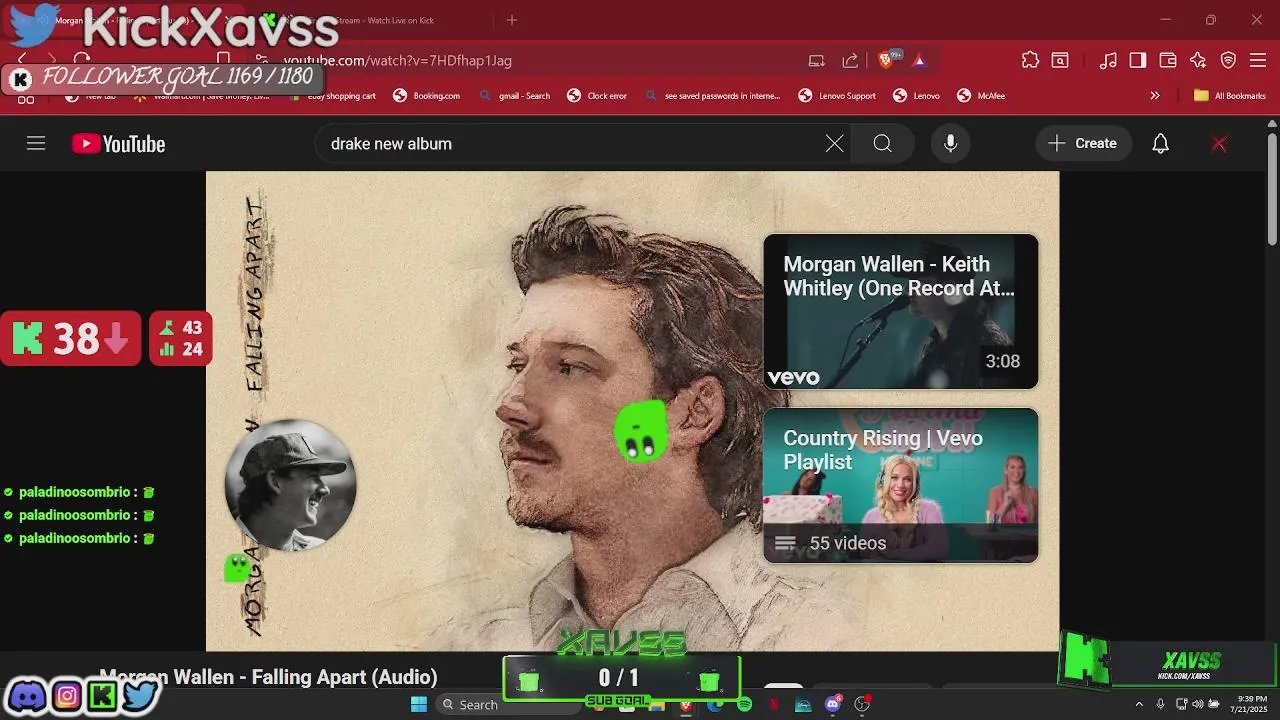
Task: Click the Create button
Action: 1083,144
